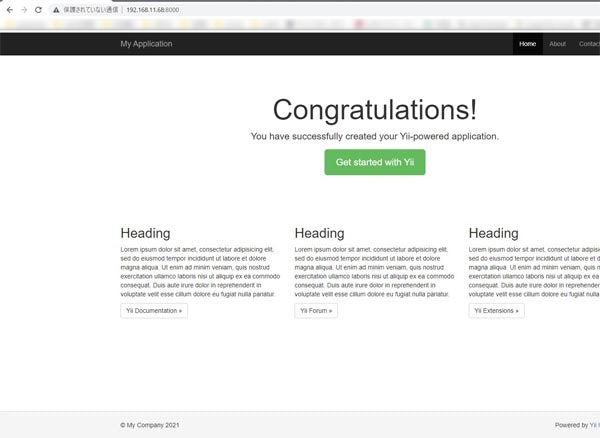The height and width of the screenshot is (438, 600).
Task: Click the Lorem ipsum paragraph above Yii Forum
Action: pos(374,272)
